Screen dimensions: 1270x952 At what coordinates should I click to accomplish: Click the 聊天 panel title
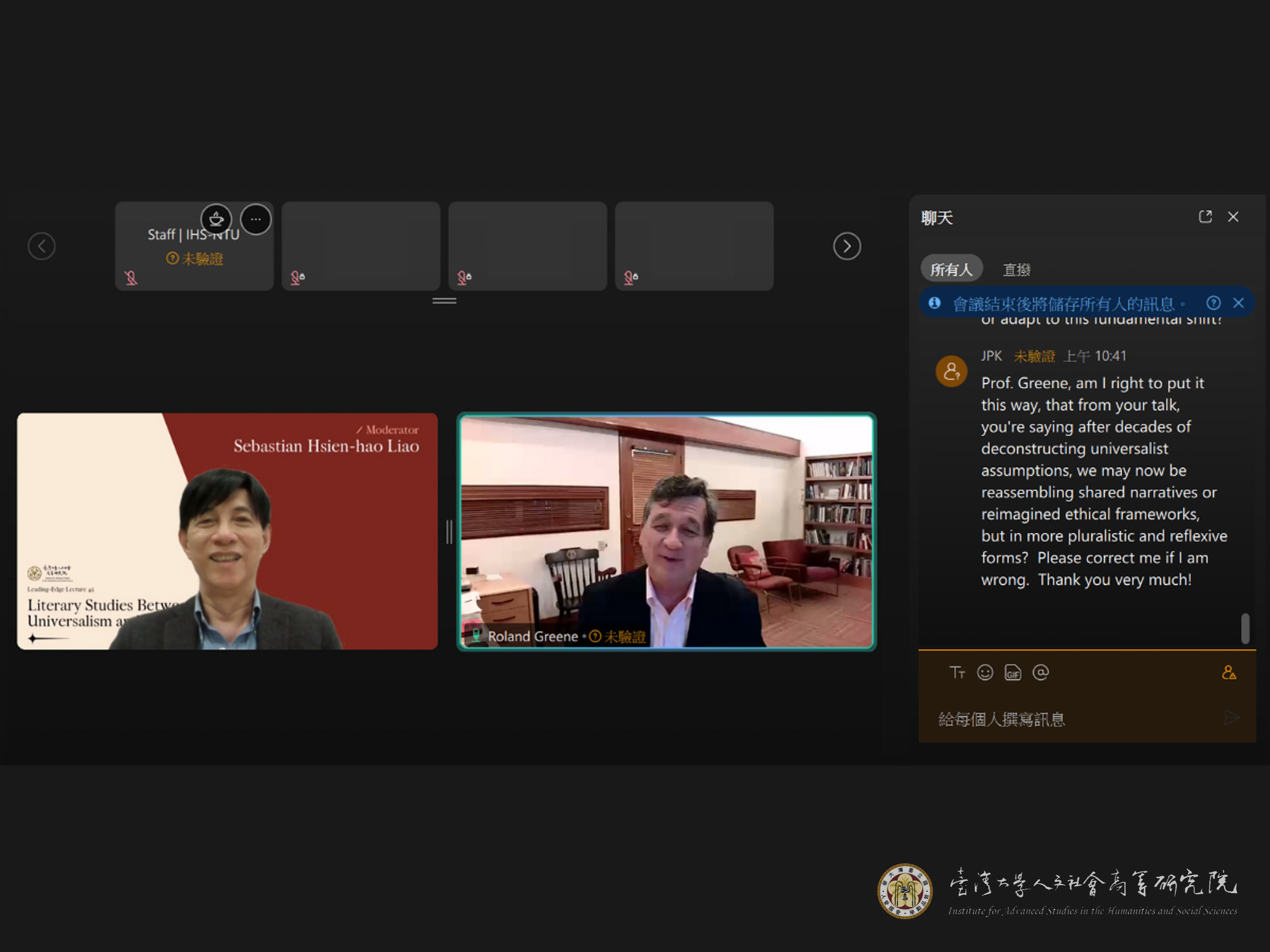936,218
